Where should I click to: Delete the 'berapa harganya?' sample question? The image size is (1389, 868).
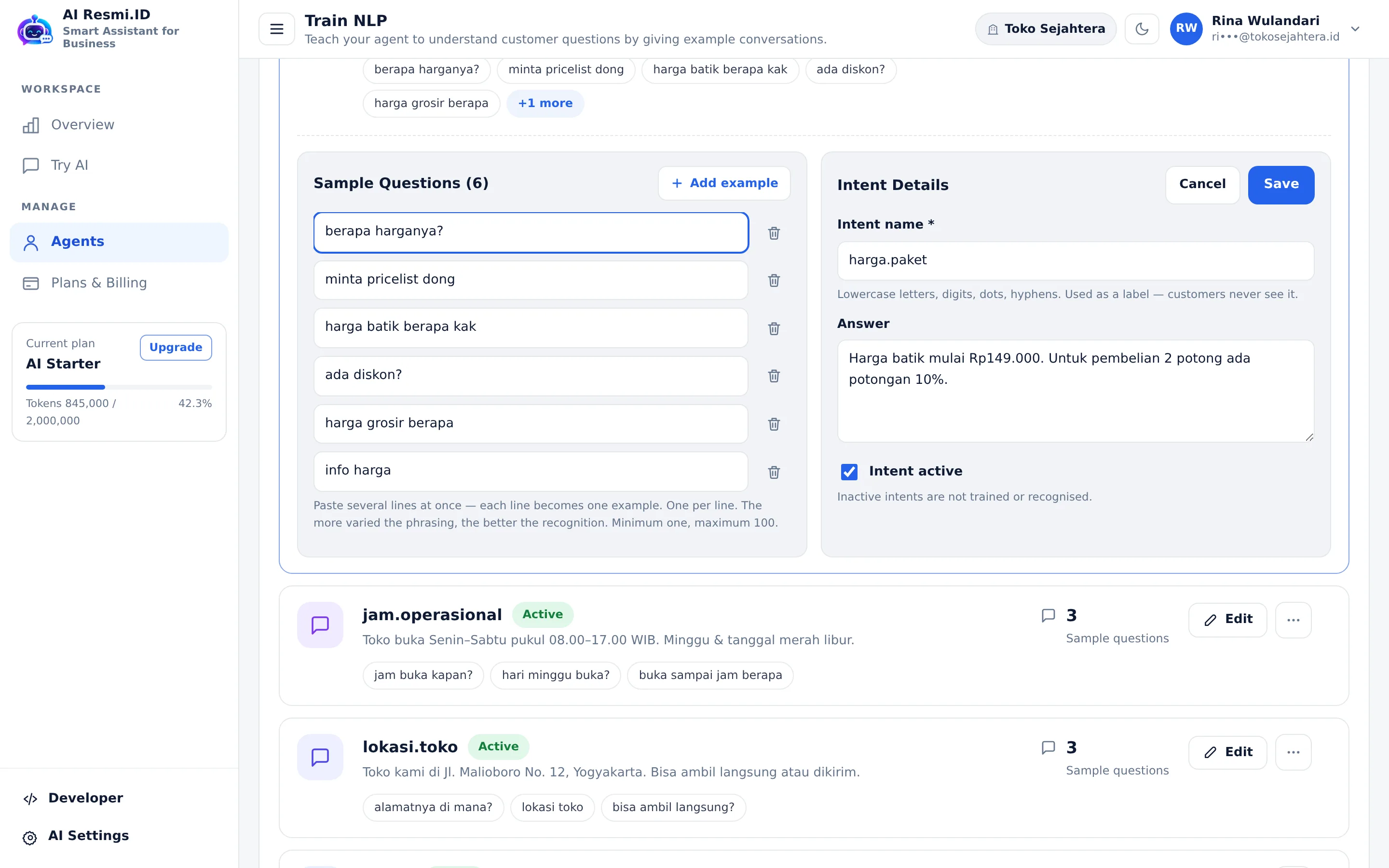[x=774, y=233]
